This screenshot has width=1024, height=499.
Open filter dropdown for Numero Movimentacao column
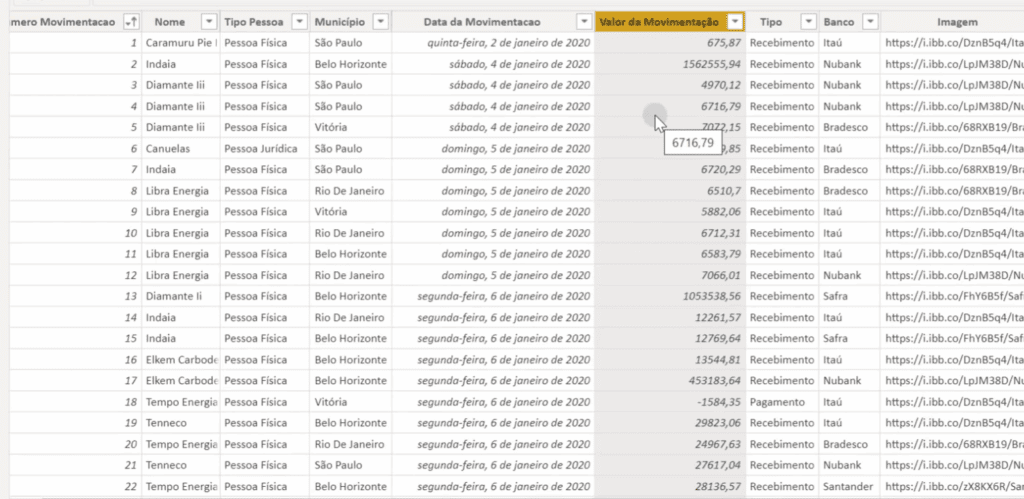(131, 22)
